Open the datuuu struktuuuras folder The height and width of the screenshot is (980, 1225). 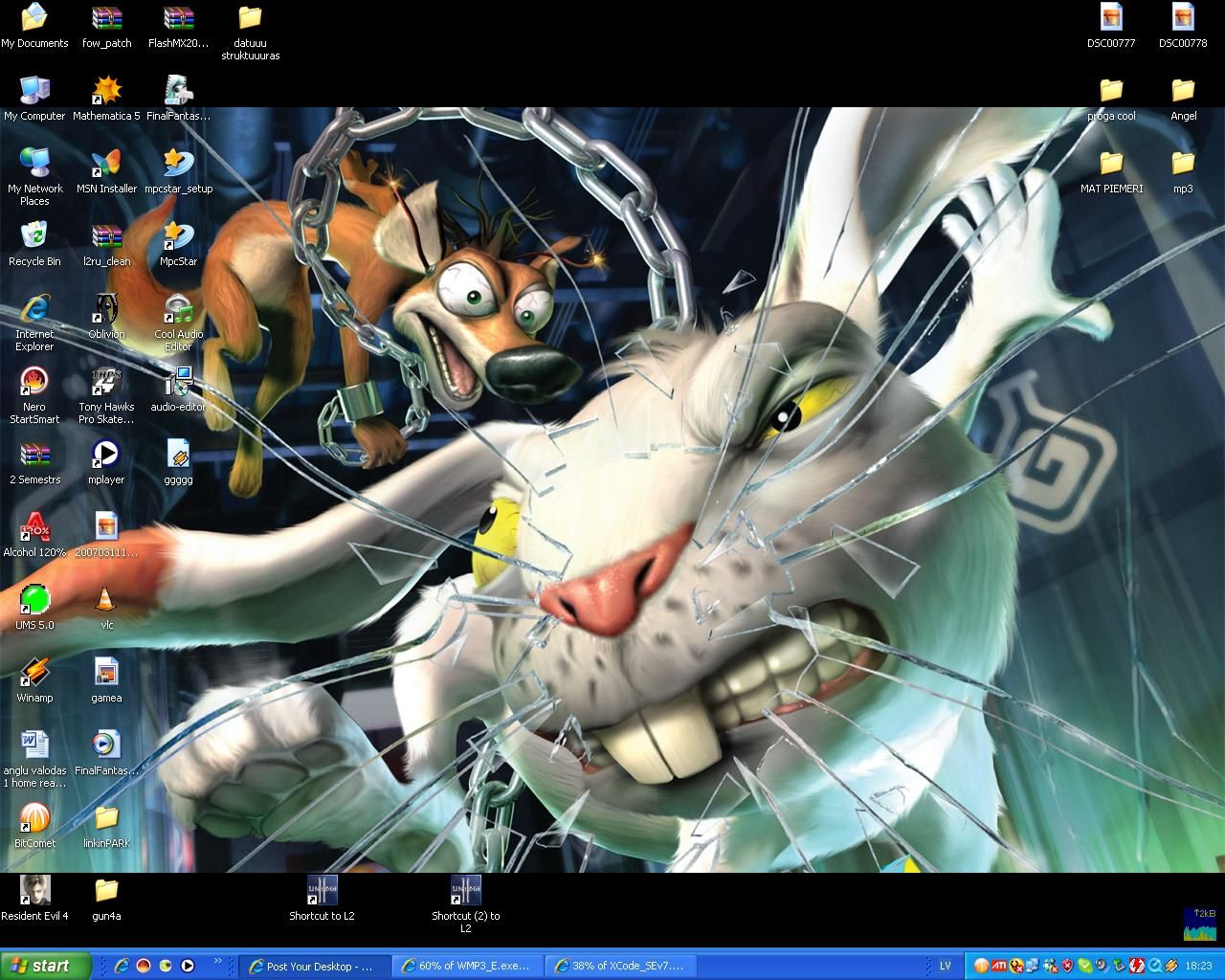pos(250,32)
